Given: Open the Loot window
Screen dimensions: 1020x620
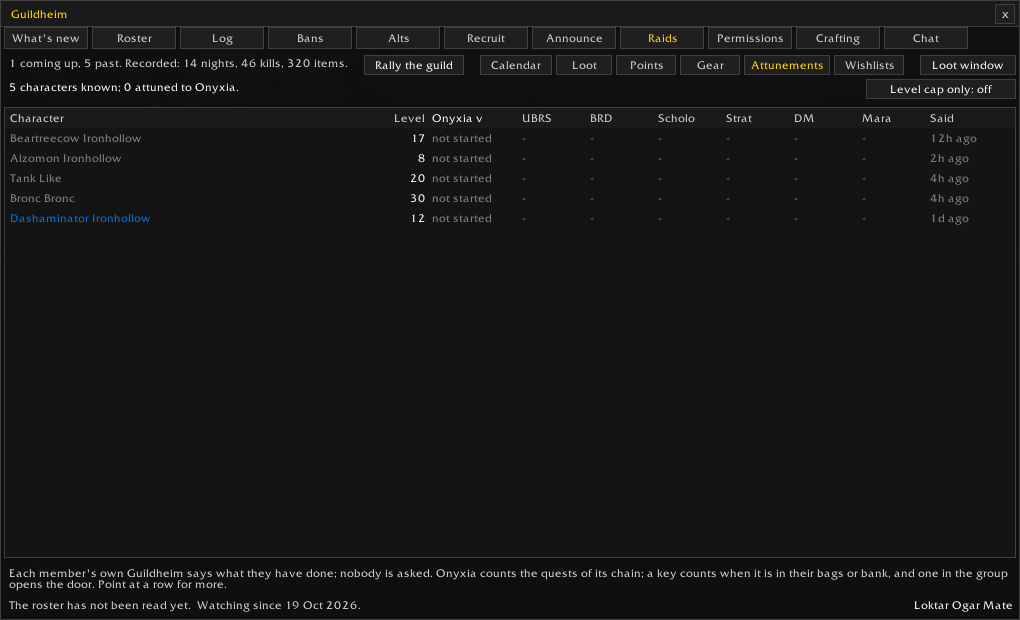Looking at the screenshot, I should tap(967, 65).
